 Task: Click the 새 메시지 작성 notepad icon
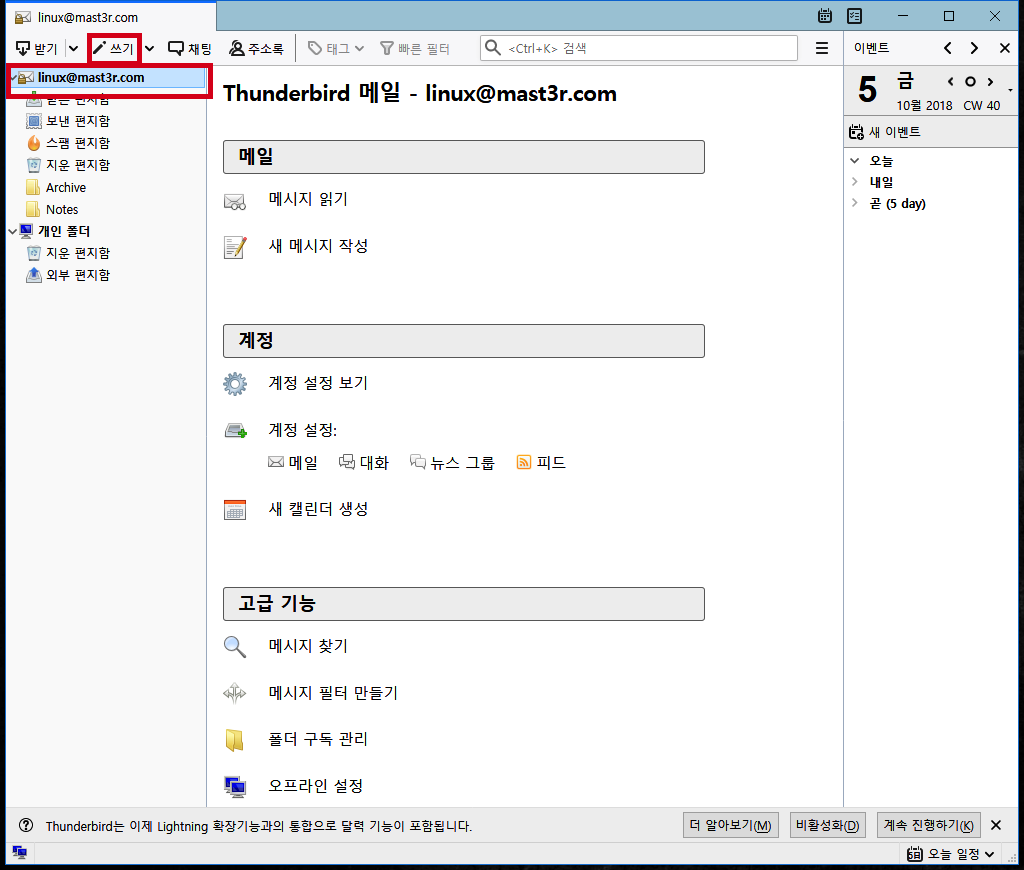click(235, 248)
